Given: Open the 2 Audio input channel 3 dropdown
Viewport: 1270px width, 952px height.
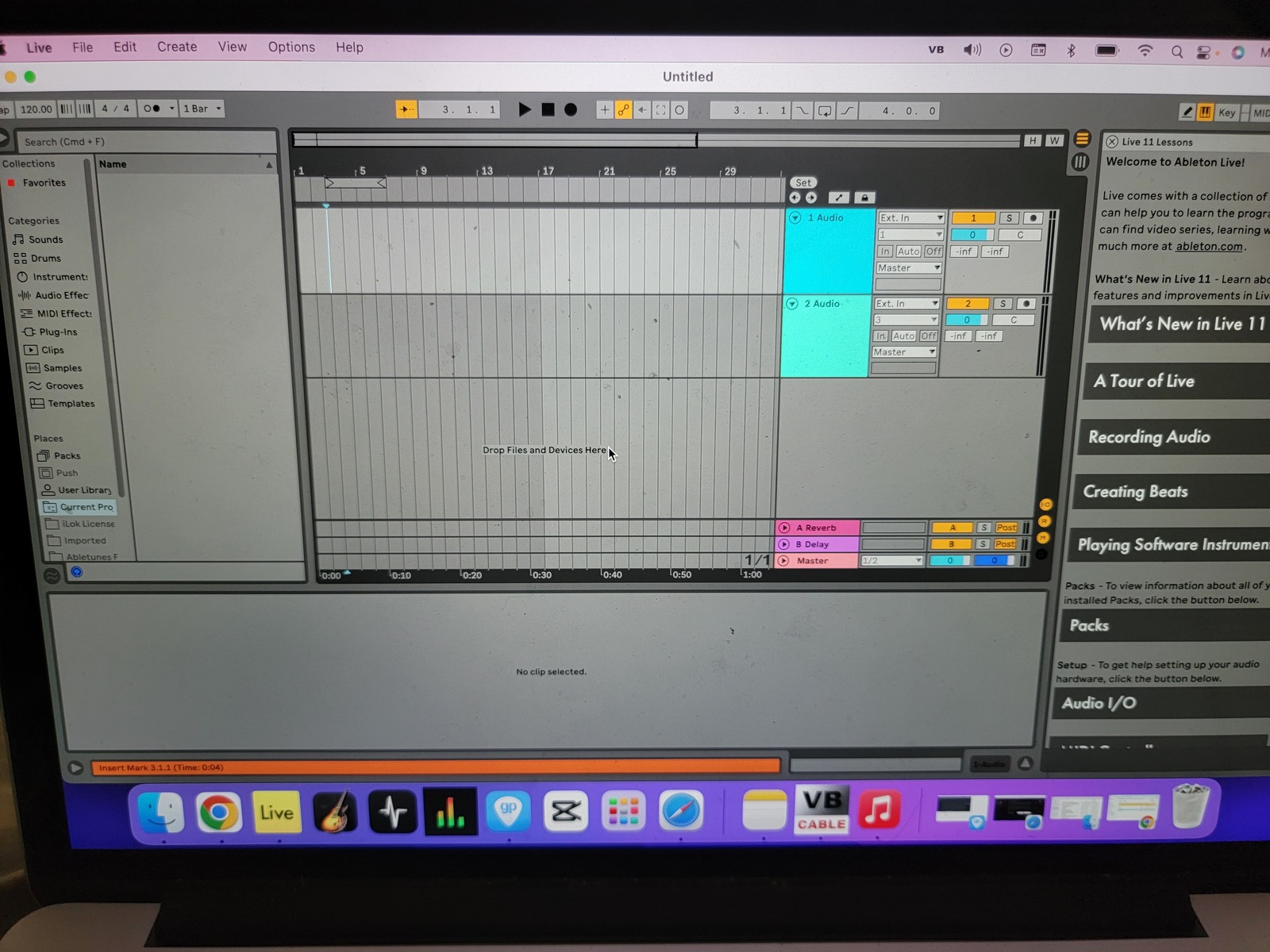Looking at the screenshot, I should [x=906, y=320].
